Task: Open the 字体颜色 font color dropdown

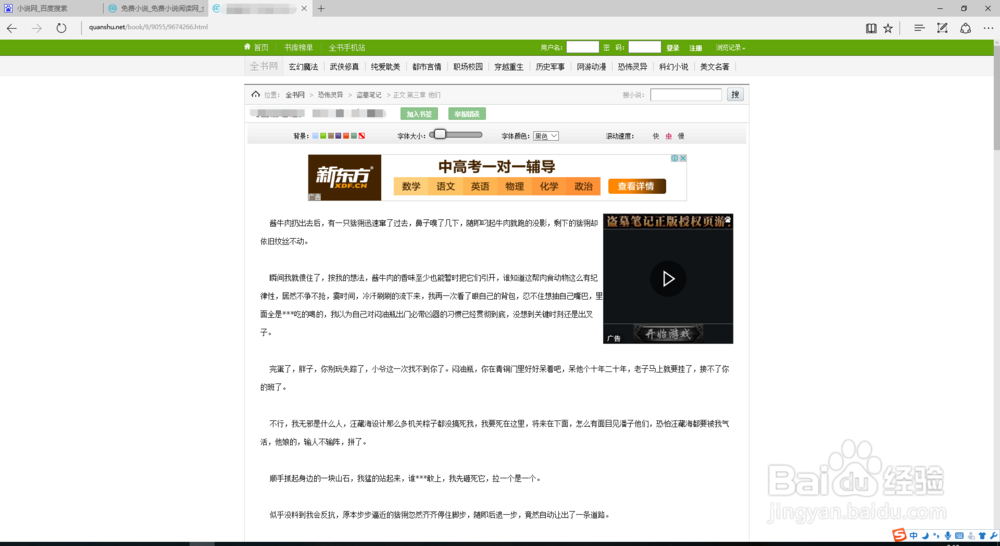Action: tap(546, 136)
